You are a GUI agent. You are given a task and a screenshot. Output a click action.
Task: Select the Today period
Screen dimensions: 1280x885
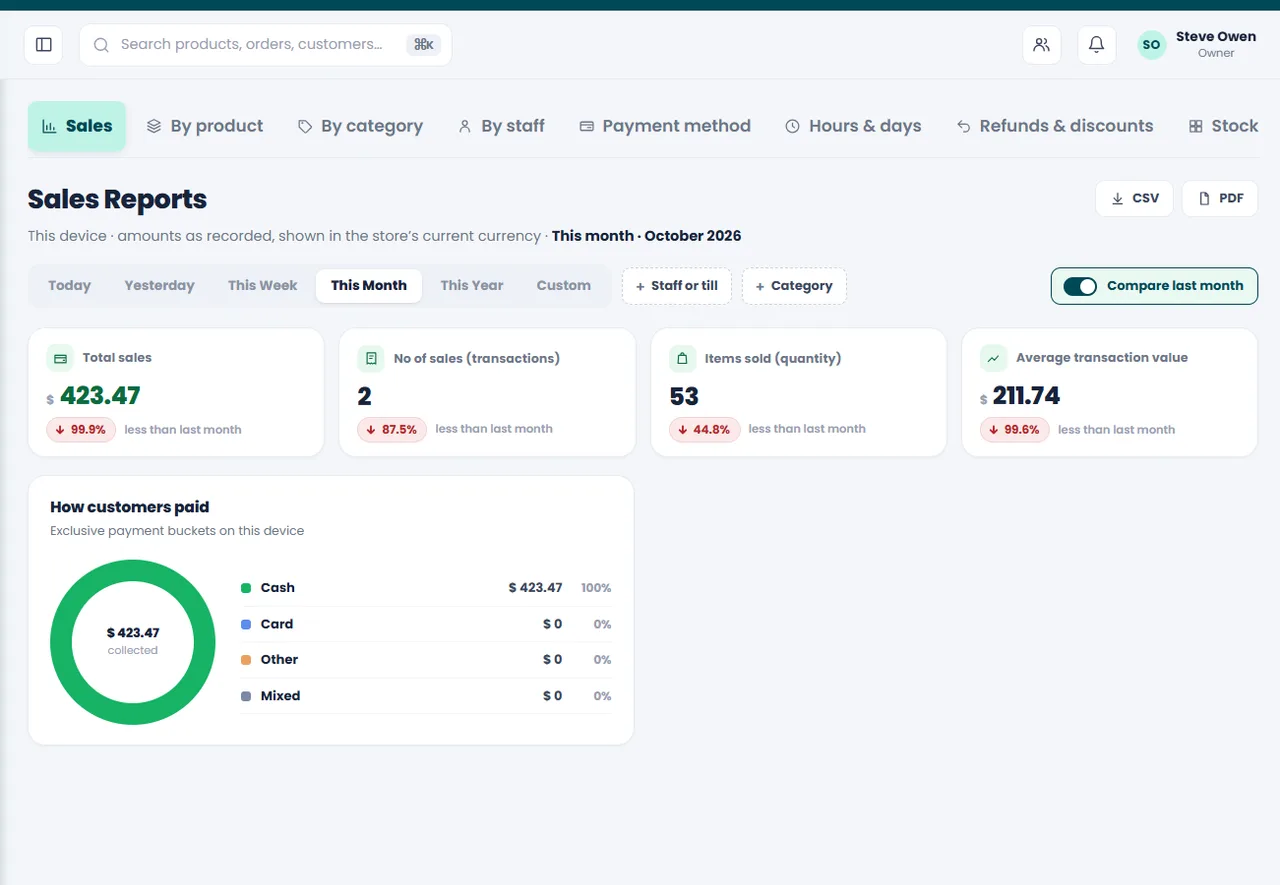tap(69, 286)
